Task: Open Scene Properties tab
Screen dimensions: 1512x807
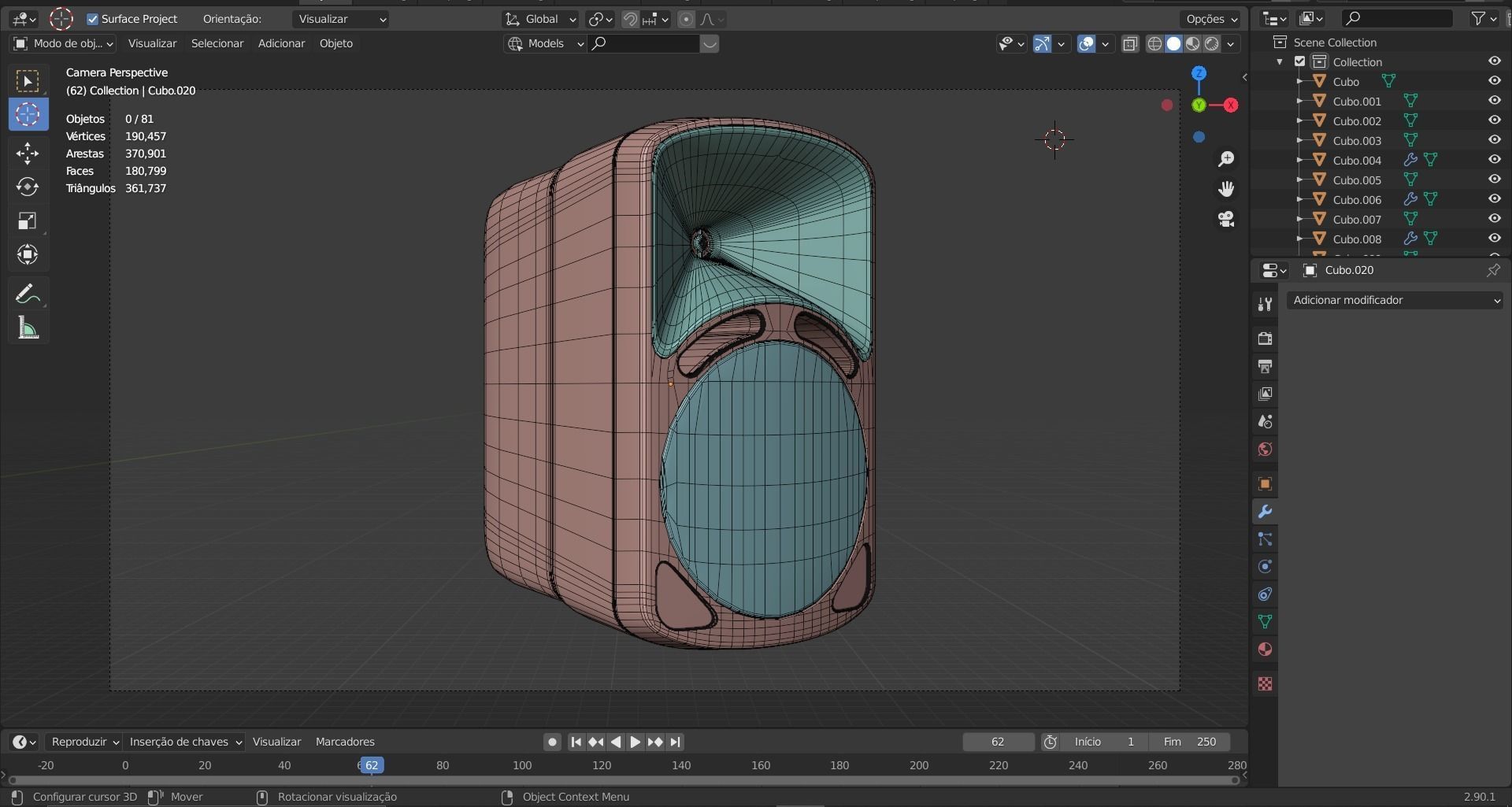Action: click(x=1265, y=421)
